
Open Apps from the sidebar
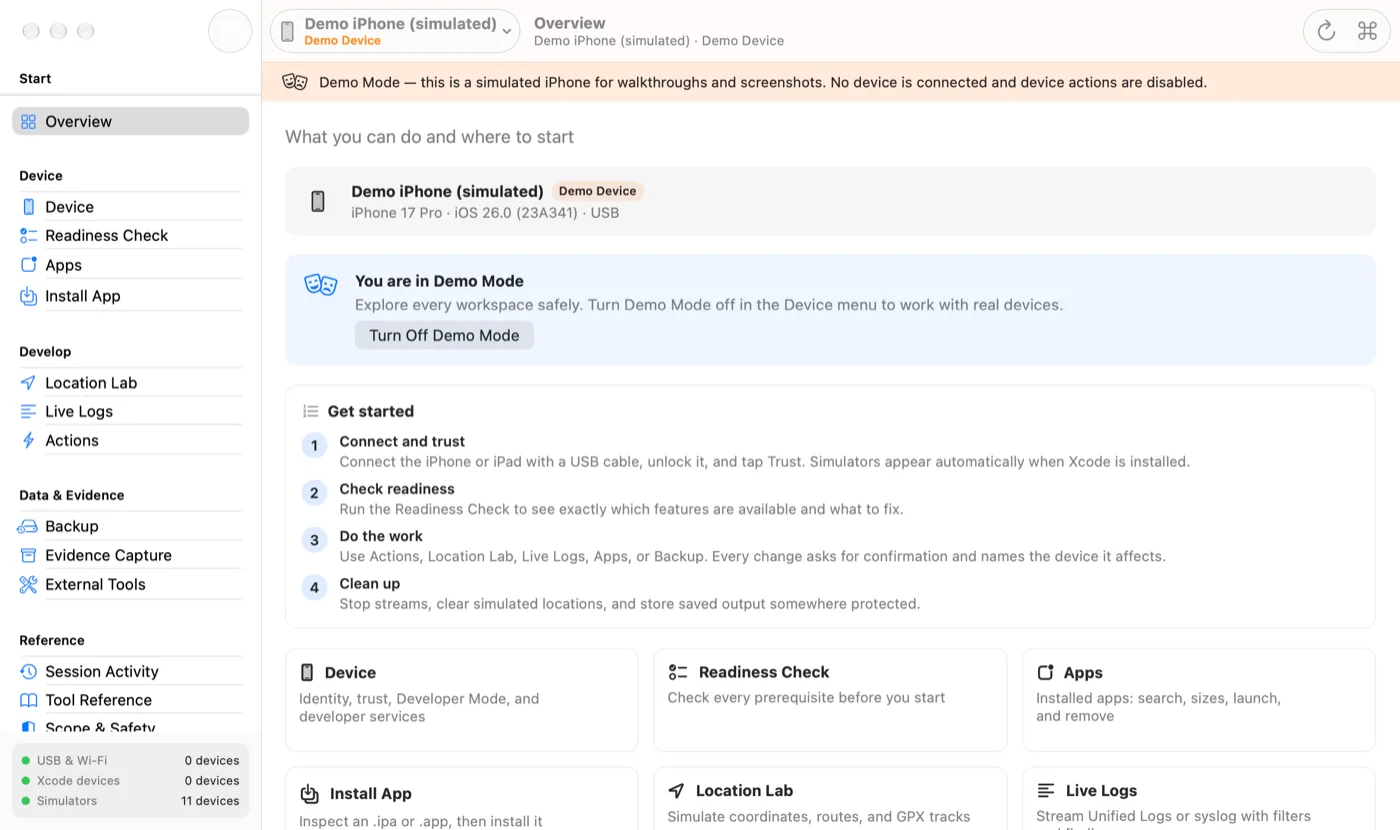[130, 265]
